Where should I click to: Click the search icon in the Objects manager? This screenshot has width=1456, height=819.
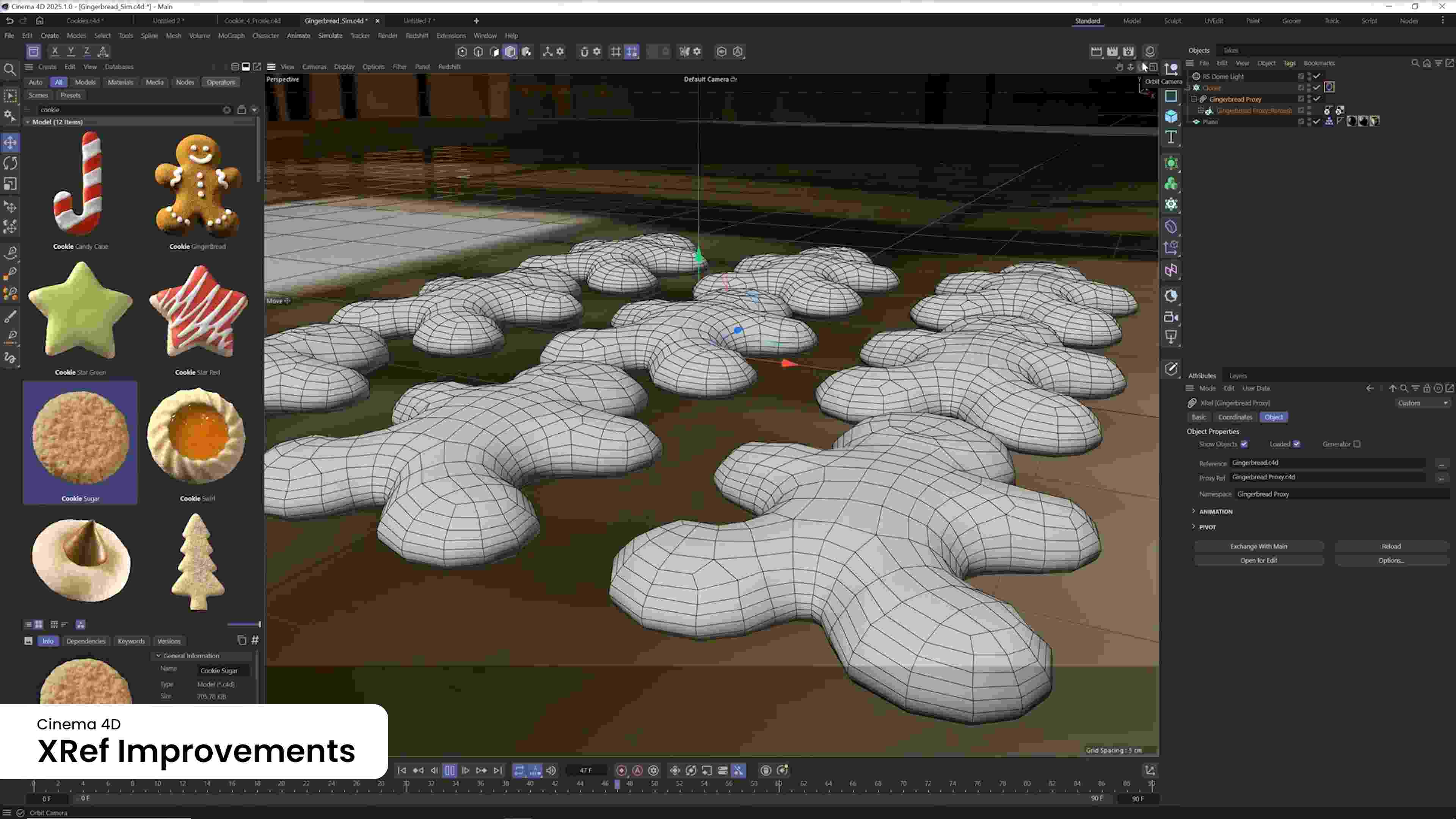(1415, 63)
